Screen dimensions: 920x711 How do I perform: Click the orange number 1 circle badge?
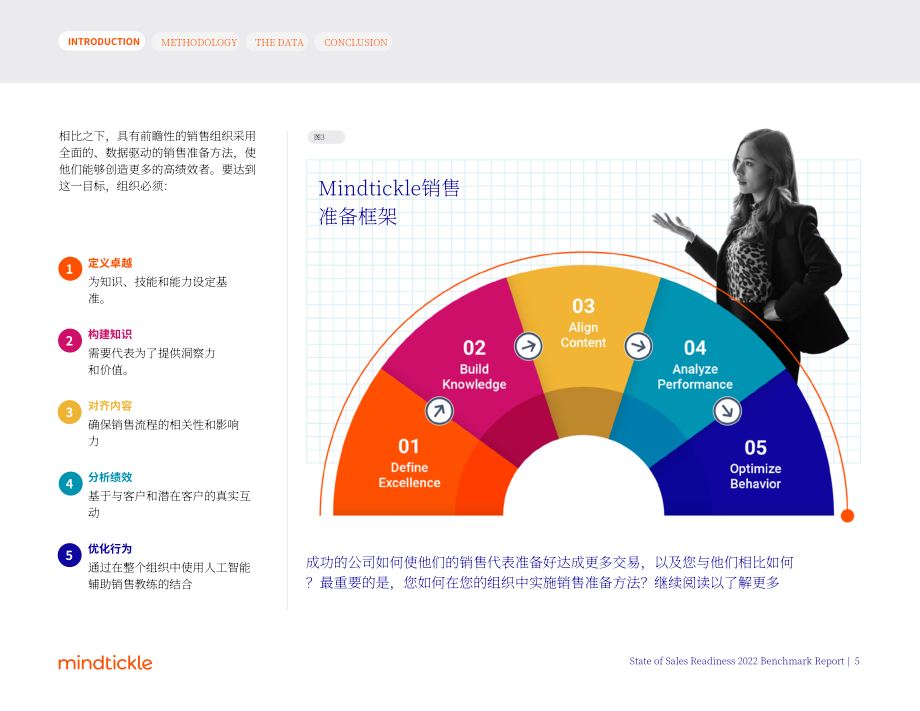(70, 269)
